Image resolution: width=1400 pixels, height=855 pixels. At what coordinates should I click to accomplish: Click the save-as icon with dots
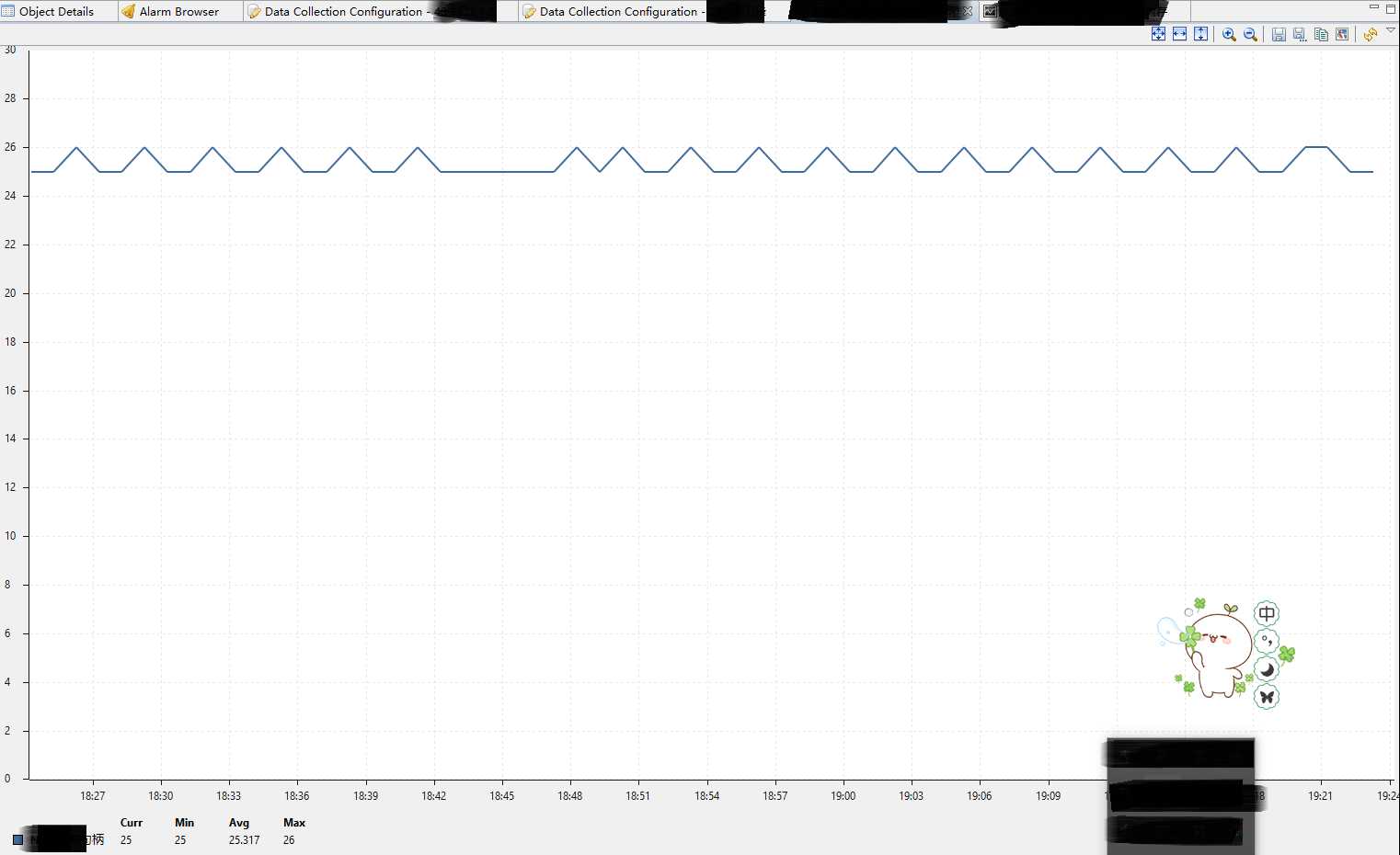1300,34
